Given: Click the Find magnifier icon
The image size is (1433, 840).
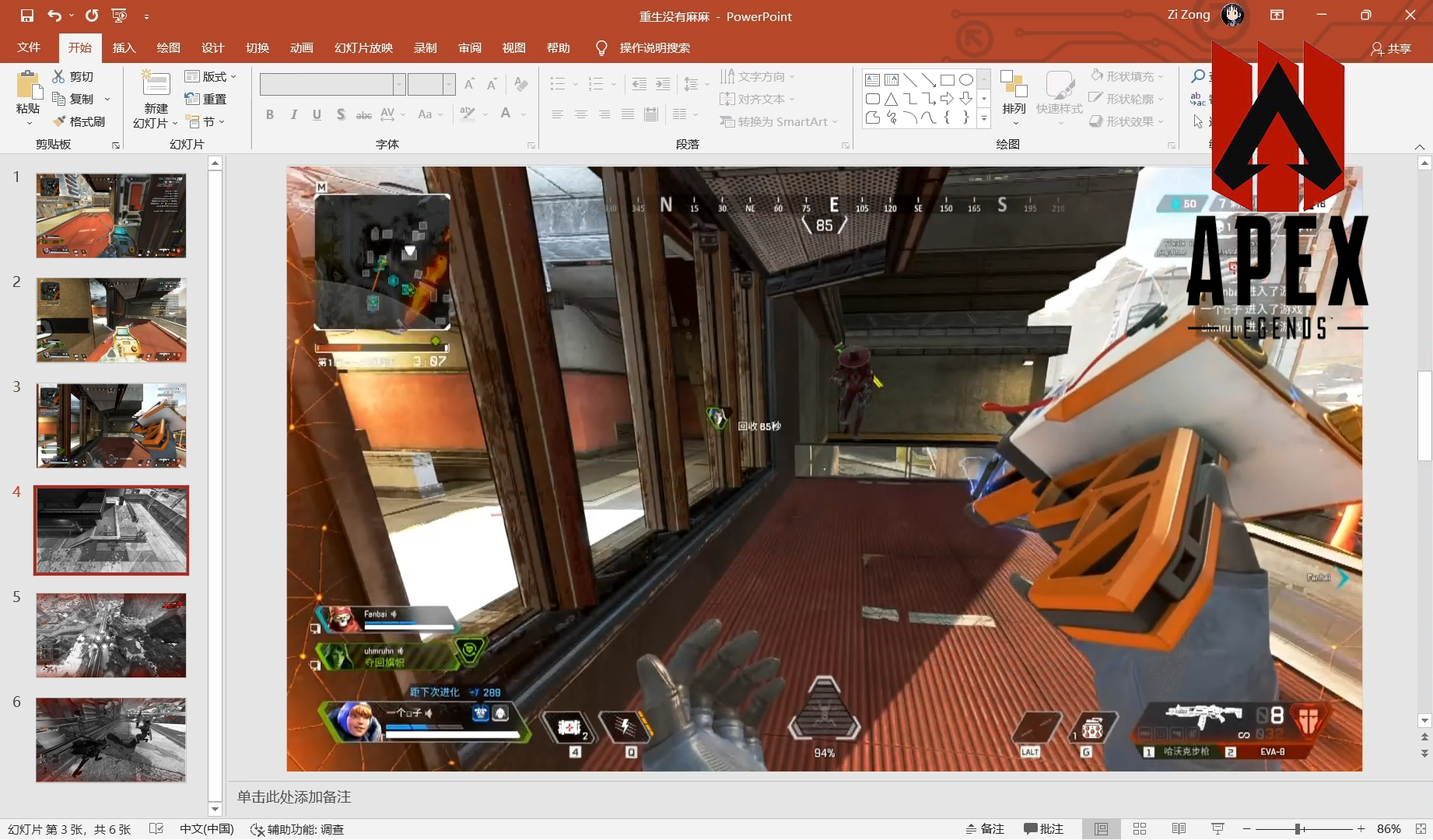Looking at the screenshot, I should [x=1198, y=76].
